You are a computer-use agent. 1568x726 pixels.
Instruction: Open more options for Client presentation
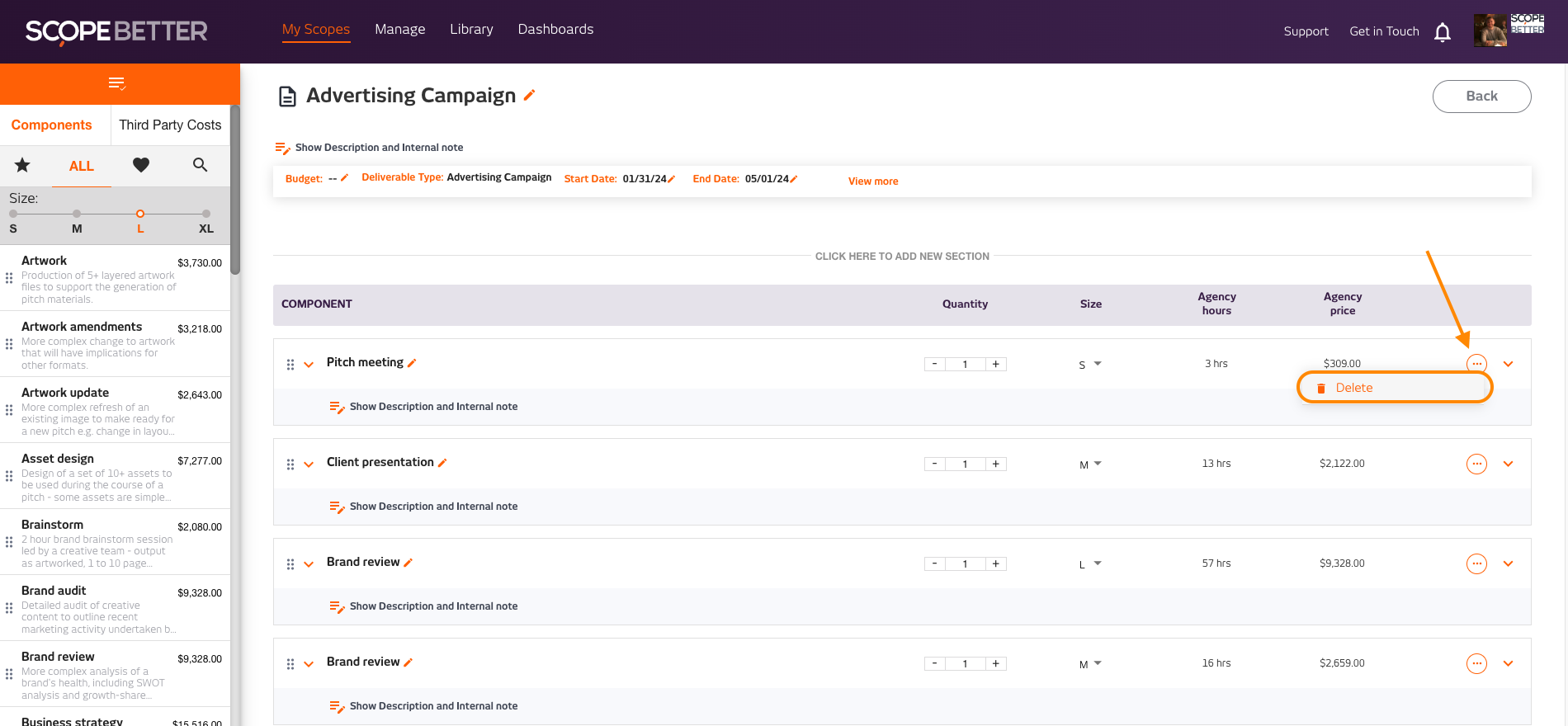pyautogui.click(x=1476, y=464)
